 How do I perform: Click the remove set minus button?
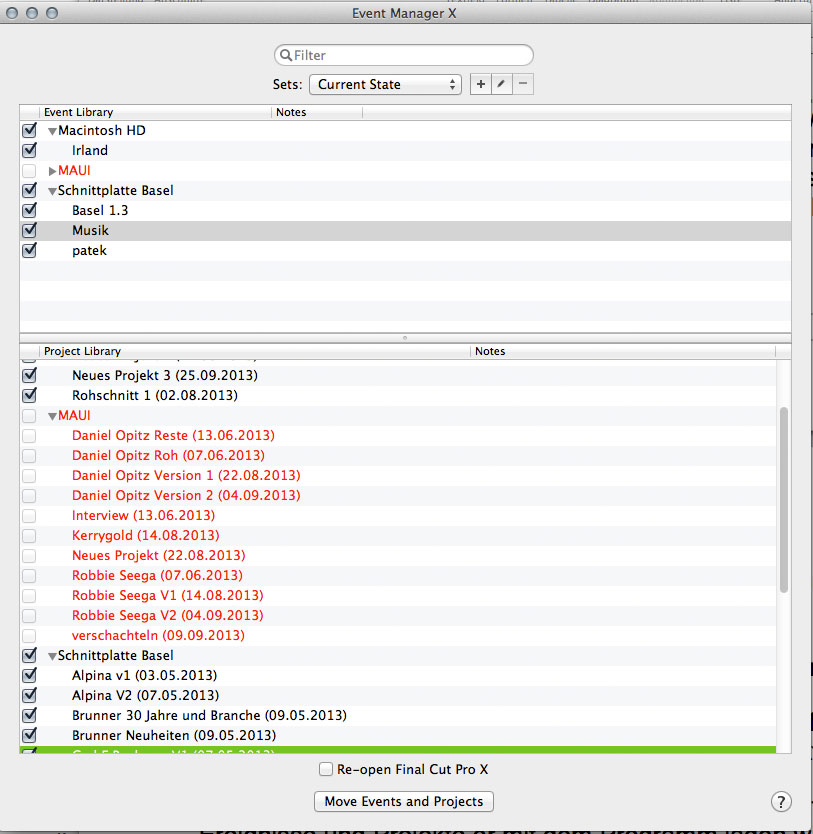point(523,85)
